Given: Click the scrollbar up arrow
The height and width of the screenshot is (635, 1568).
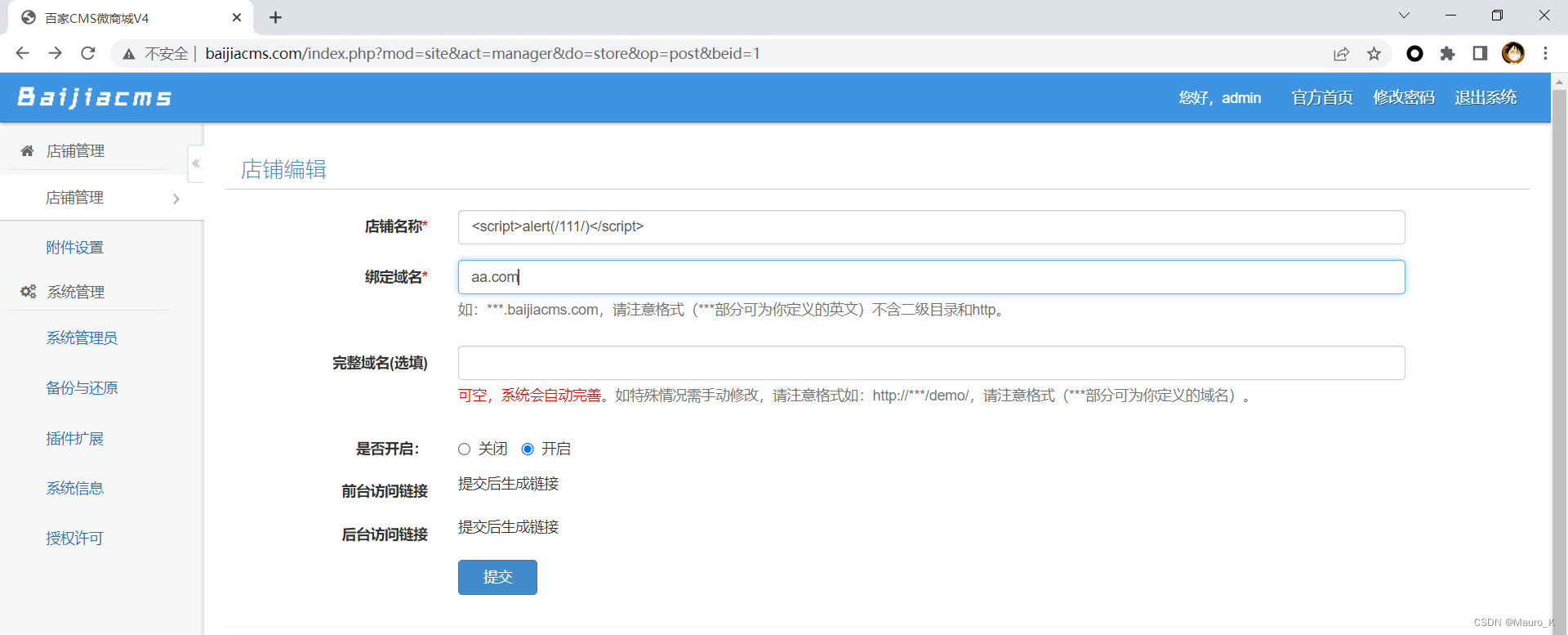Looking at the screenshot, I should pyautogui.click(x=1559, y=82).
